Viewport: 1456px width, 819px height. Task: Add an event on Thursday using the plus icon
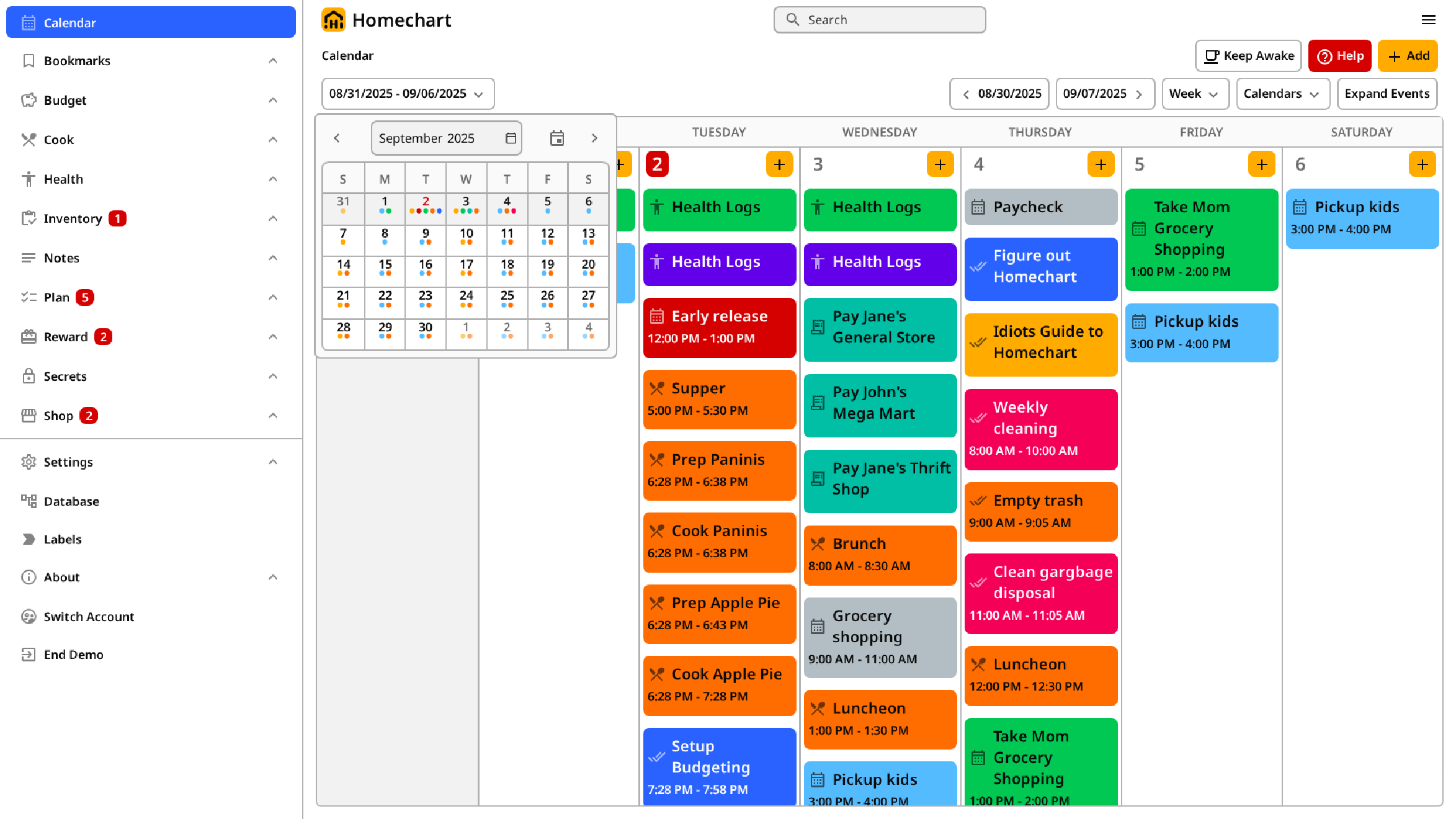pos(1101,164)
